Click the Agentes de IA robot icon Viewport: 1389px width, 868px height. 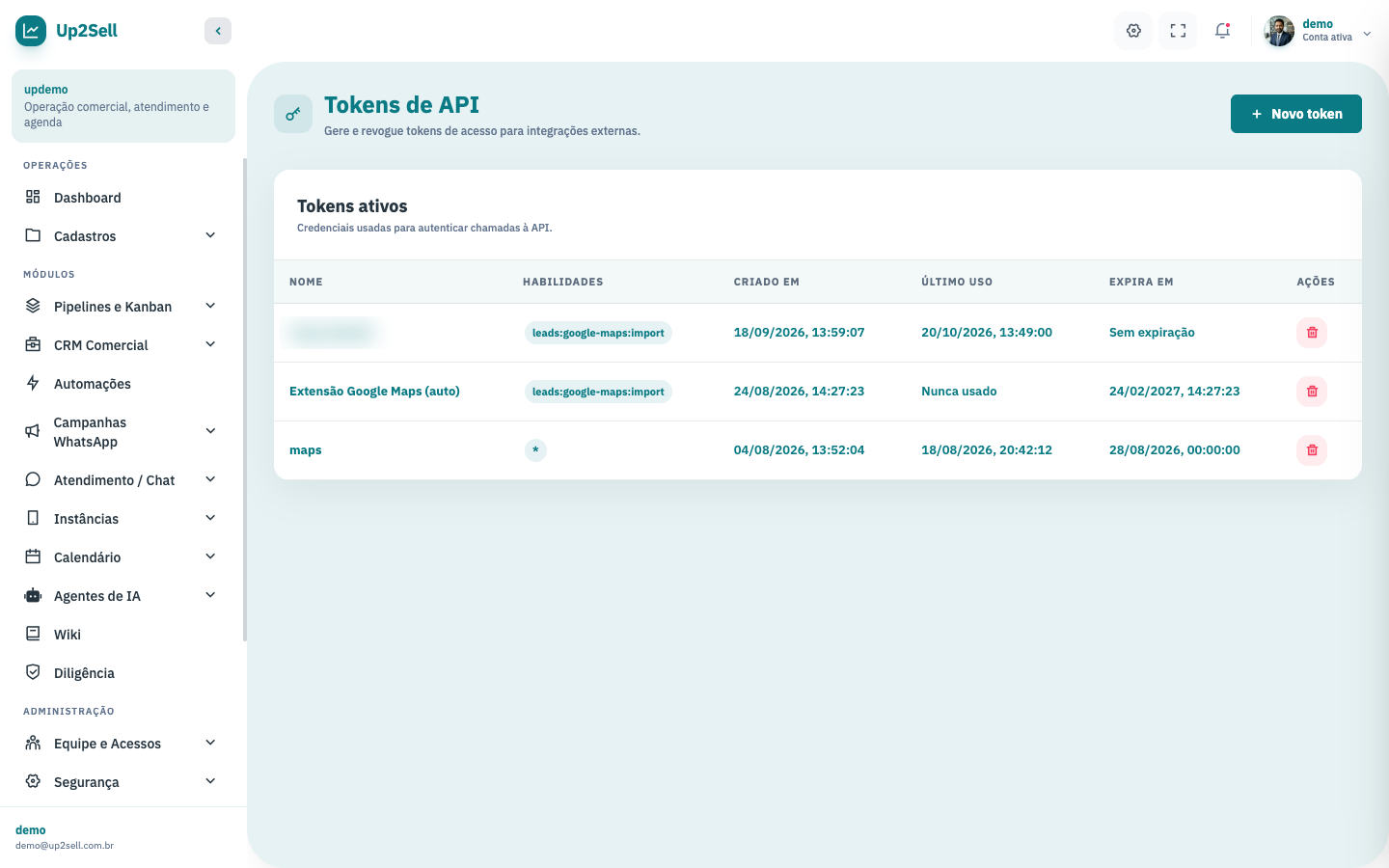[33, 595]
